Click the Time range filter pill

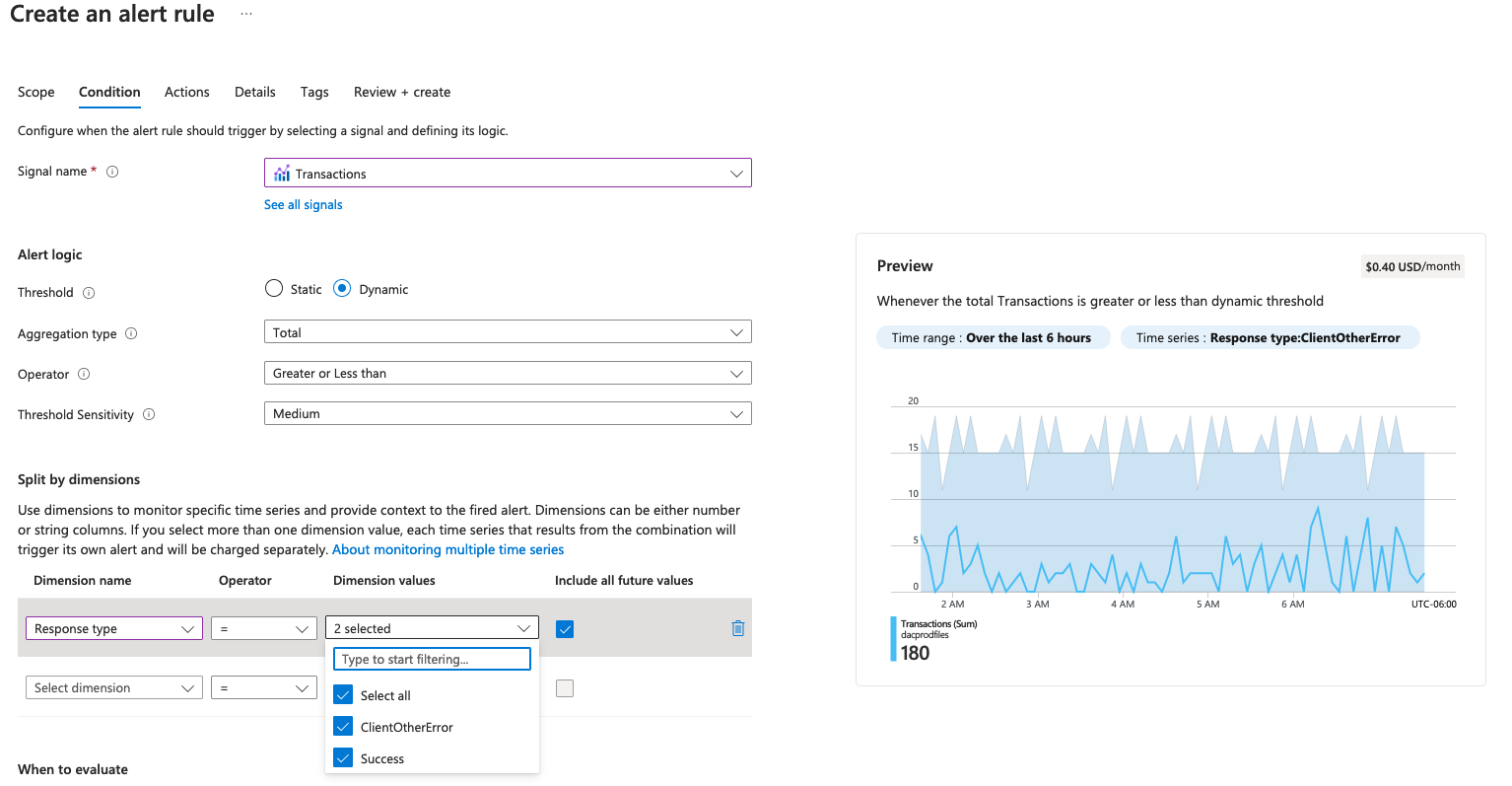point(994,337)
